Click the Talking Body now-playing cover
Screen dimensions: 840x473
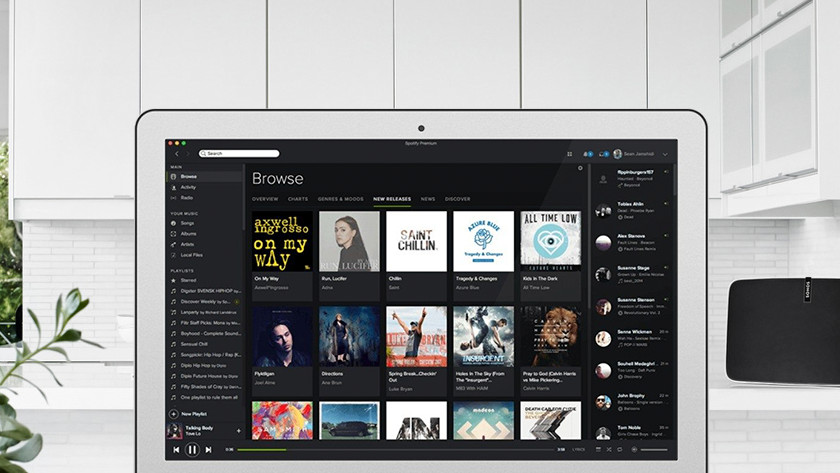coord(175,431)
